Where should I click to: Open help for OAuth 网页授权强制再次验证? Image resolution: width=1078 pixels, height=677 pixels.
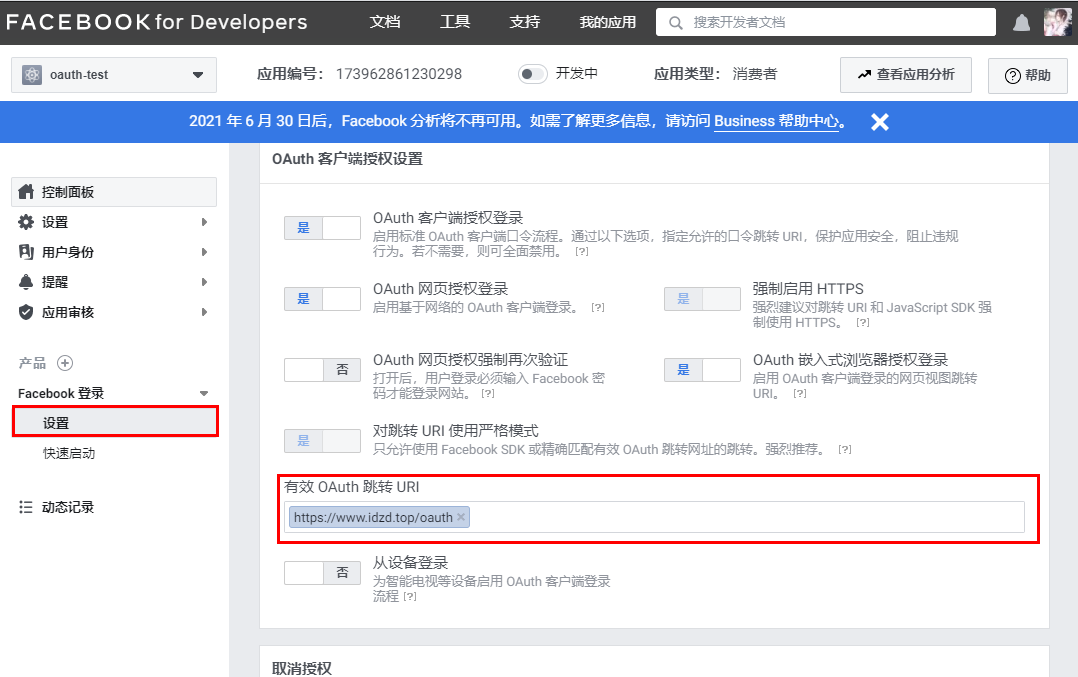(x=487, y=394)
